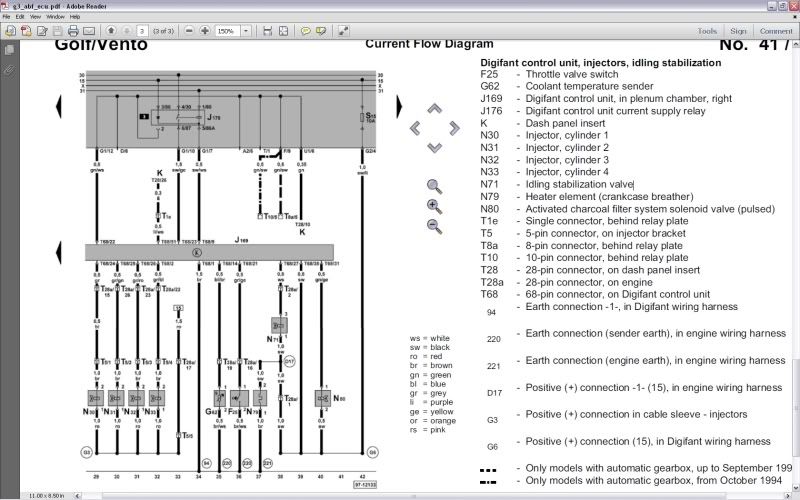
Task: Expand the Tools pane
Action: [707, 31]
